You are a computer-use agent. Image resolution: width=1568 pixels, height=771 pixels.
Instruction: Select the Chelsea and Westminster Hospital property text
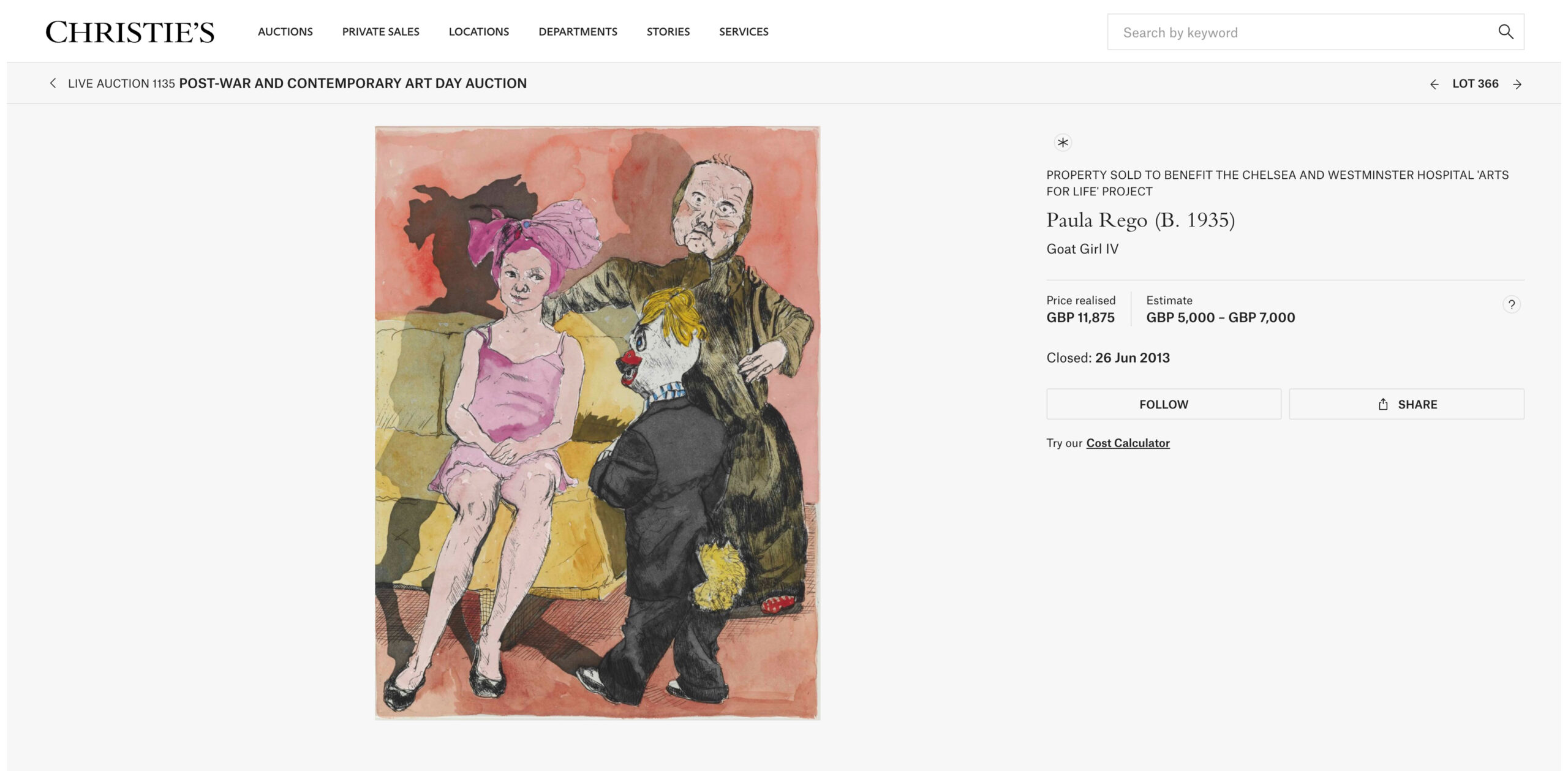point(1278,183)
